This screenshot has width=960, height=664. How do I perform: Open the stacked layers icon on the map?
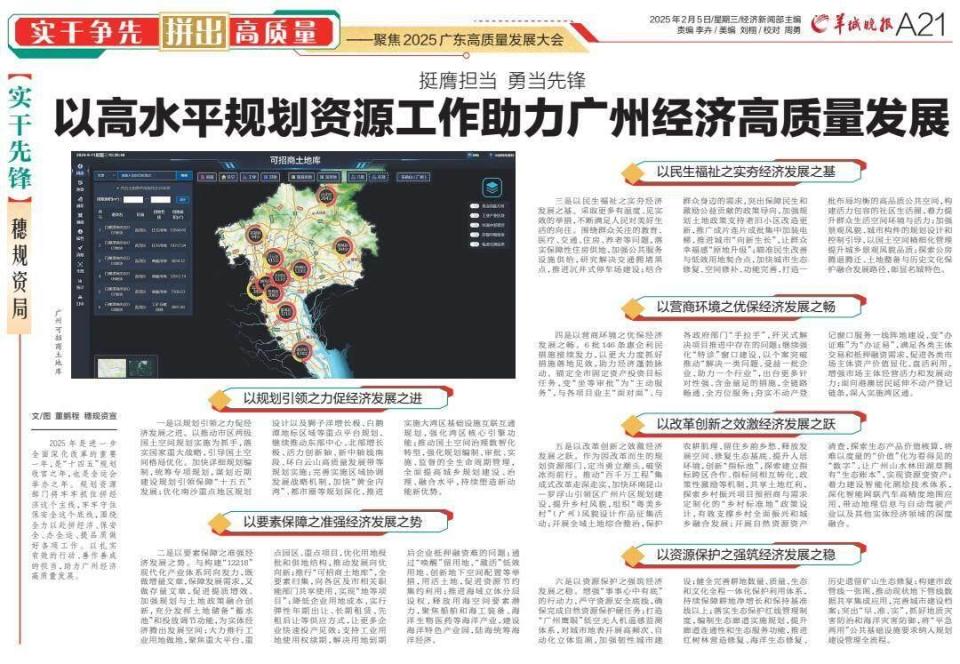492,187
